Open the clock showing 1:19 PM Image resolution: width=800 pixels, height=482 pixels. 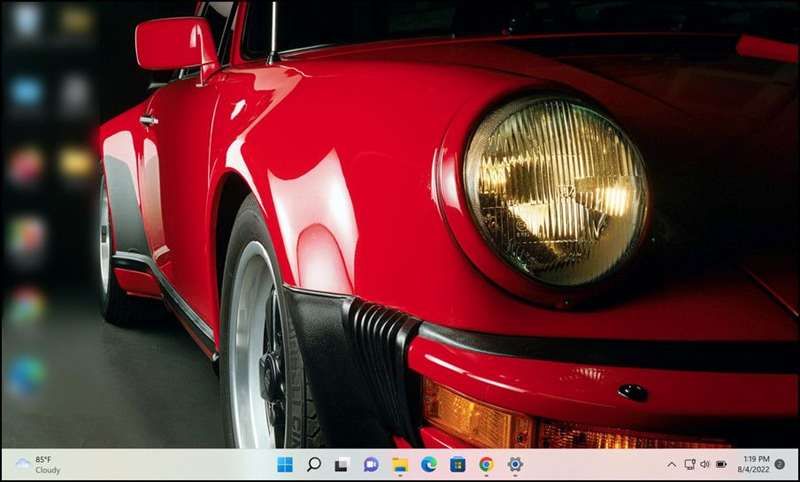click(x=755, y=464)
